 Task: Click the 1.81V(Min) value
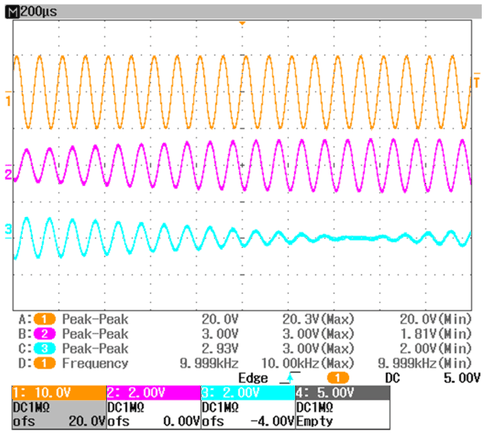436,334
